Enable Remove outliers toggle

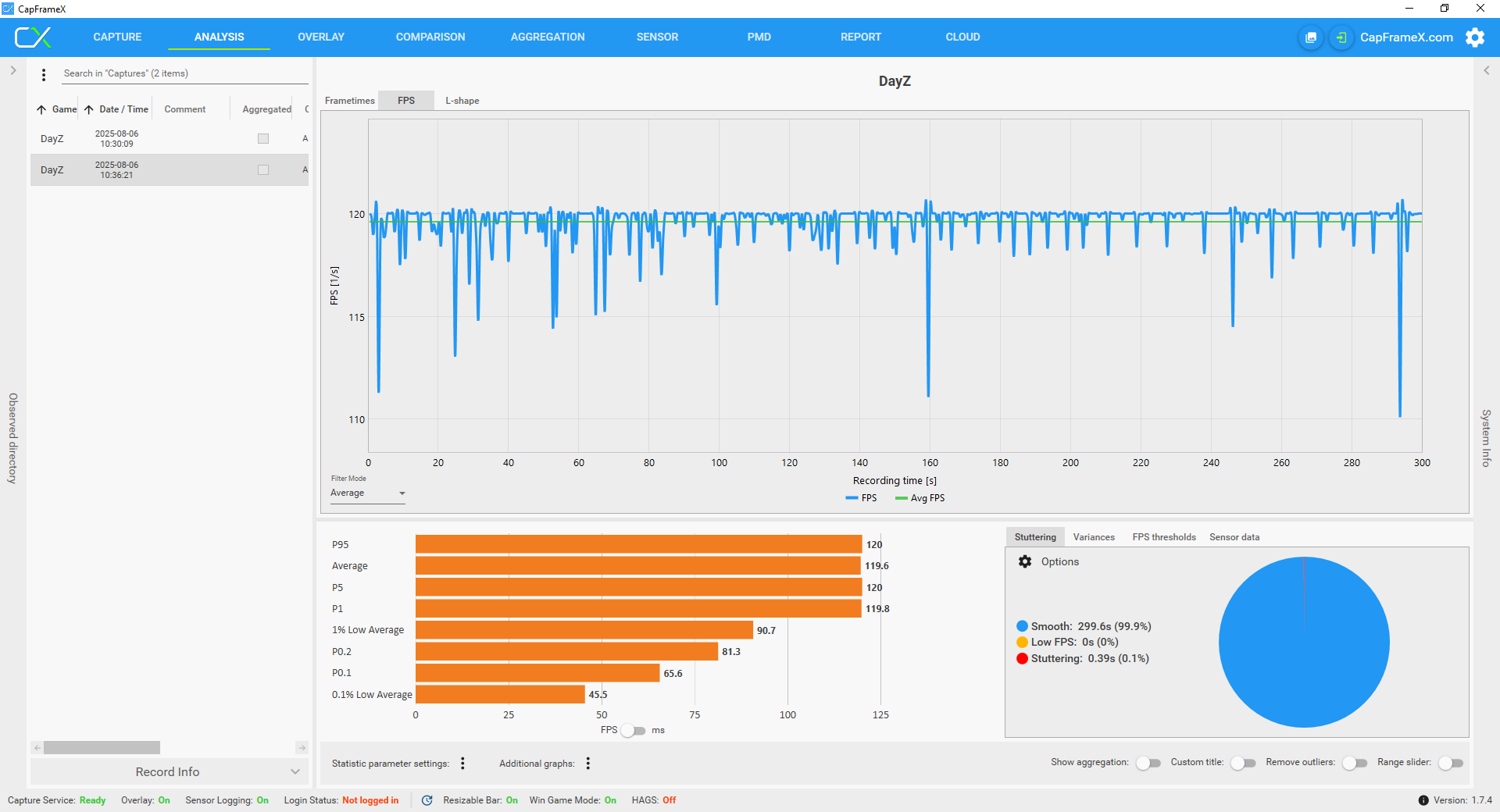[1355, 763]
